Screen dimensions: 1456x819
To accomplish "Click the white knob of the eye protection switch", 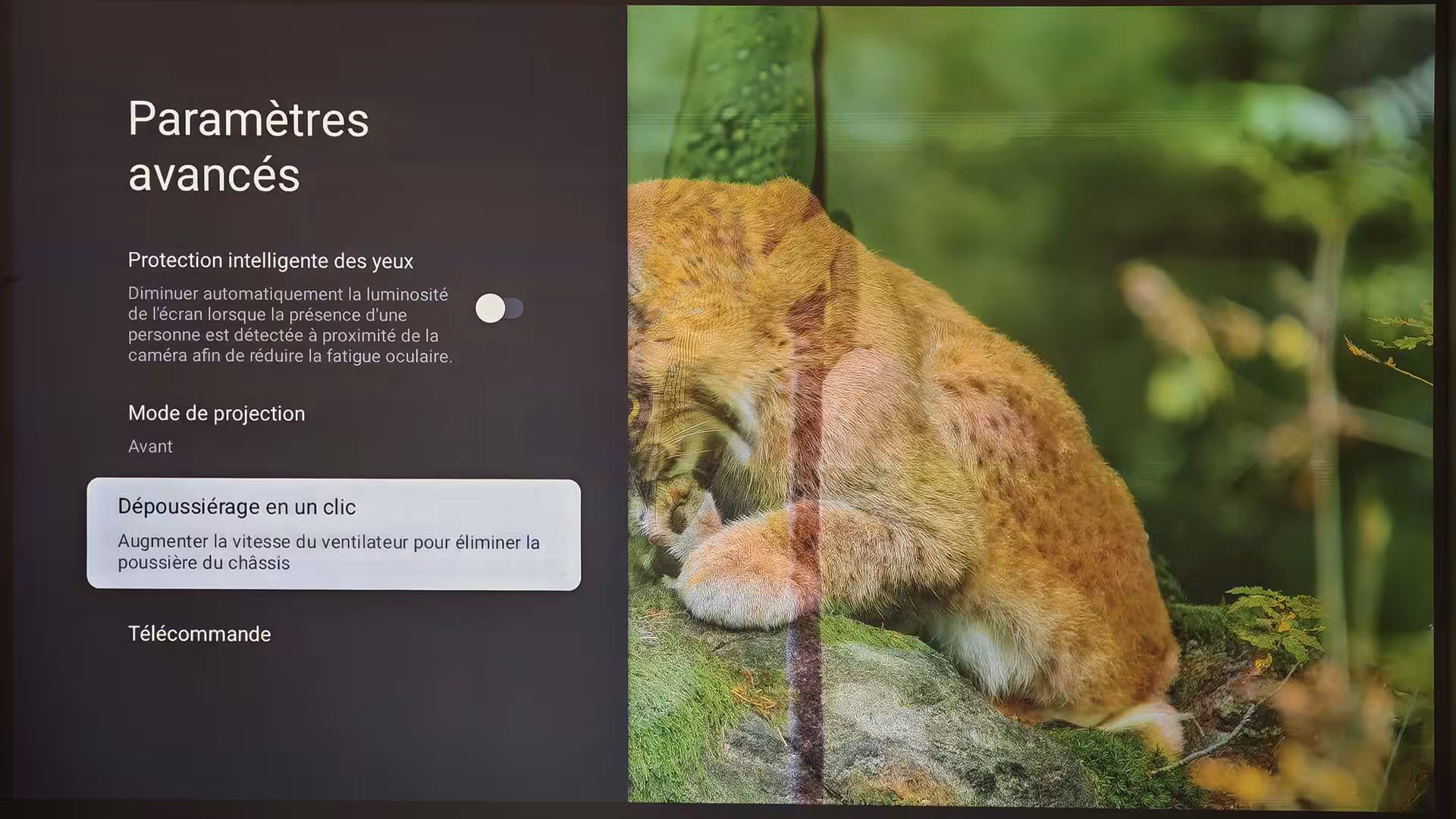I will (490, 309).
